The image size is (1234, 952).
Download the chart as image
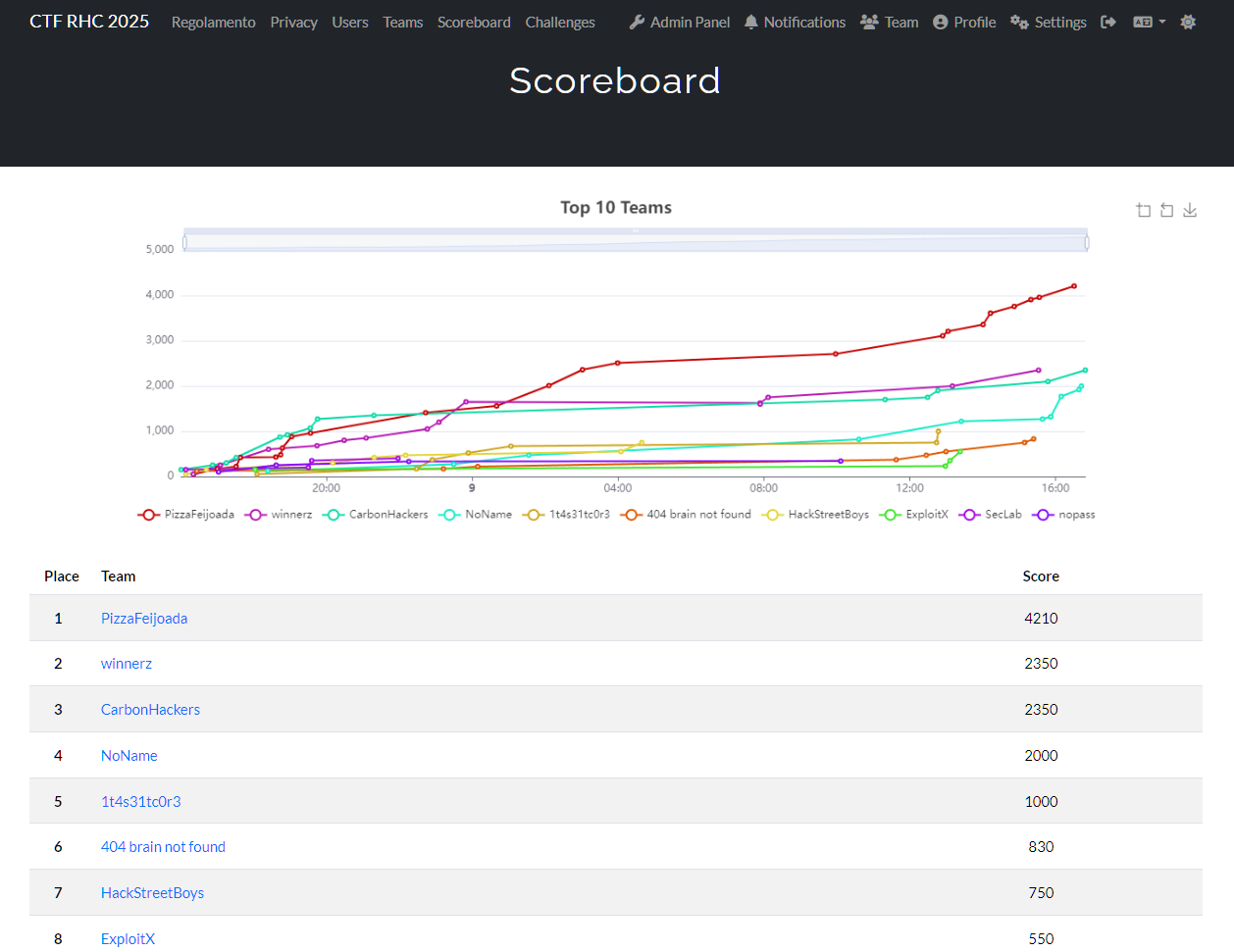(x=1190, y=210)
